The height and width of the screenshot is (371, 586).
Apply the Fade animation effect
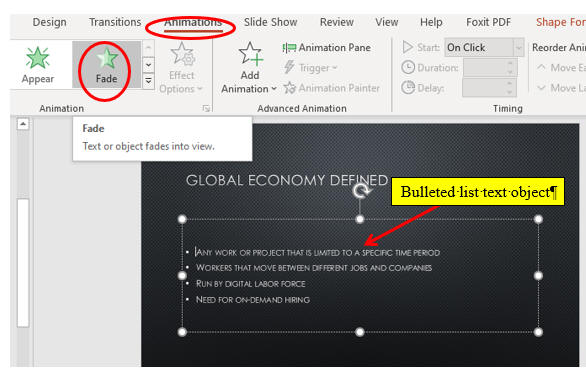click(107, 65)
